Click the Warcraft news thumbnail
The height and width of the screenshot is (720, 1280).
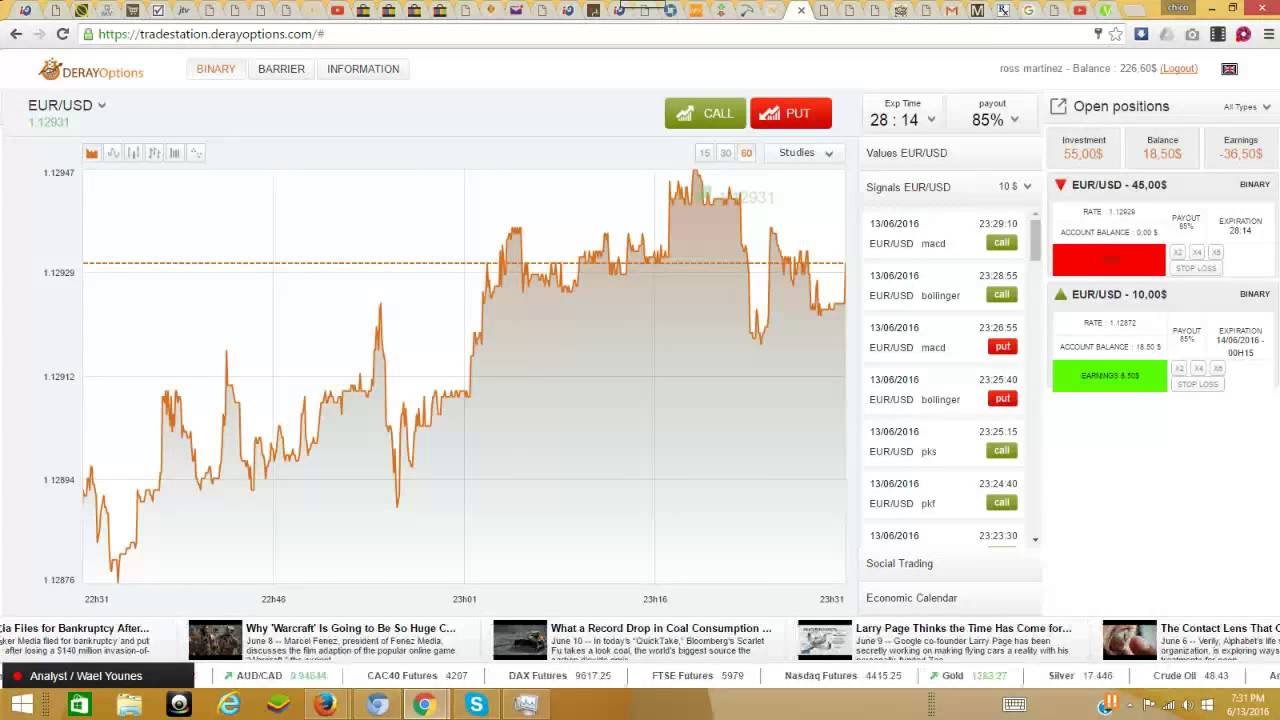coord(215,640)
